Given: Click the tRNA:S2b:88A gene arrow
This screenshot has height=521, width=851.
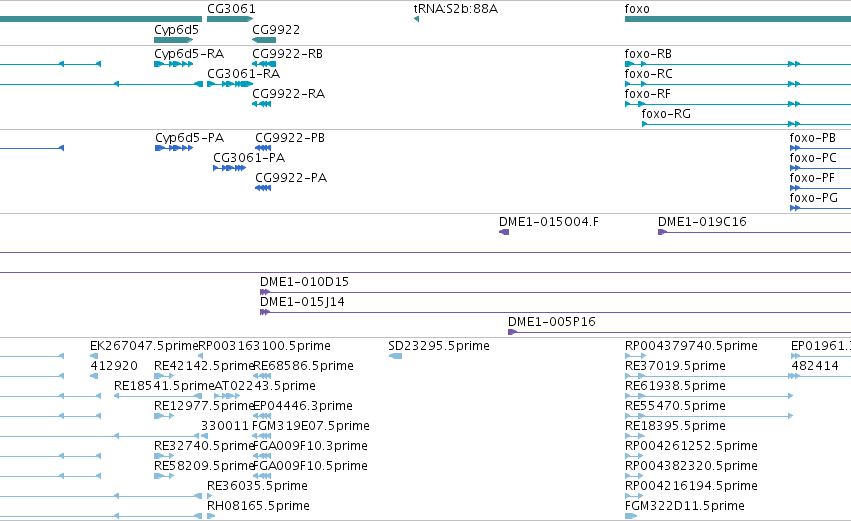Looking at the screenshot, I should coord(416,19).
